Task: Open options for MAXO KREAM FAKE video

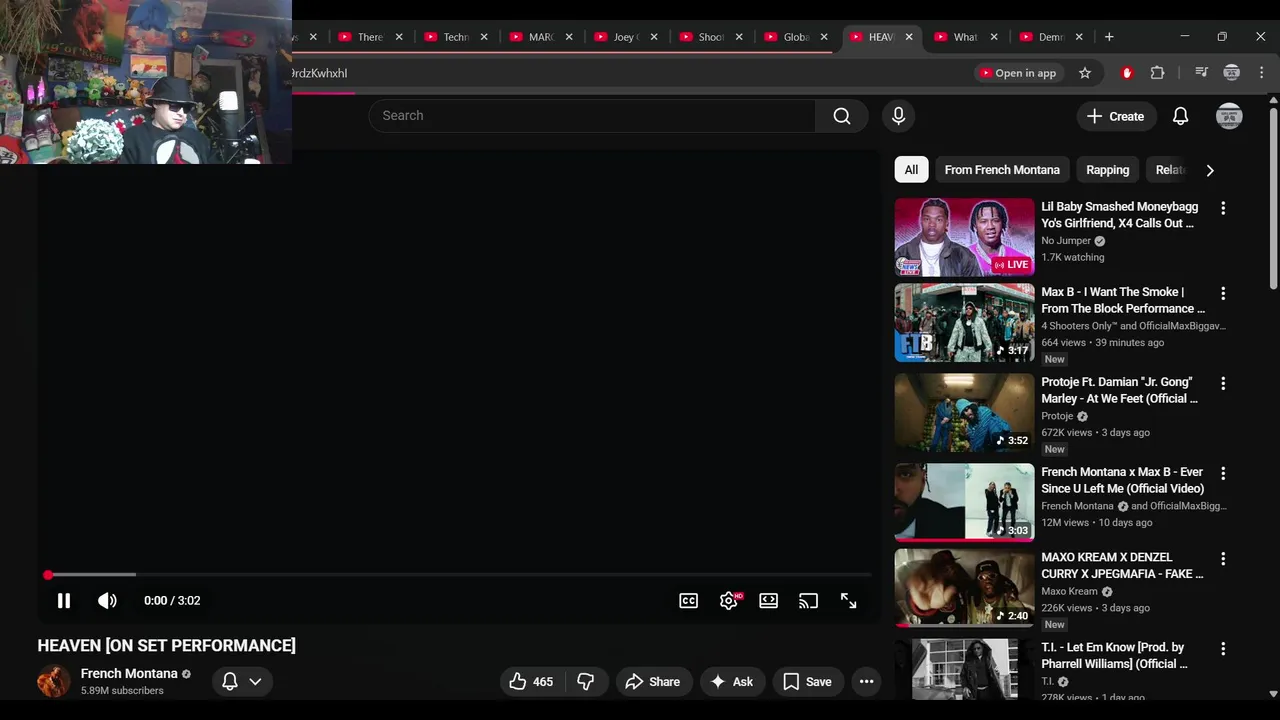Action: coord(1222,559)
